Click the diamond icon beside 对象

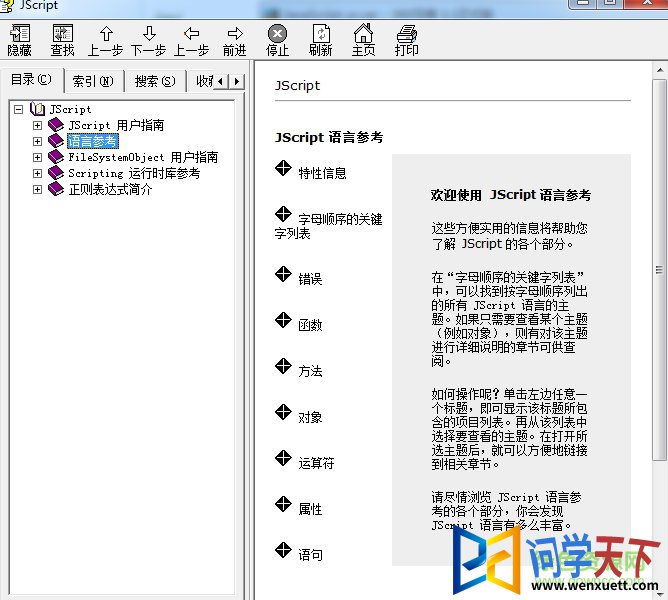283,412
